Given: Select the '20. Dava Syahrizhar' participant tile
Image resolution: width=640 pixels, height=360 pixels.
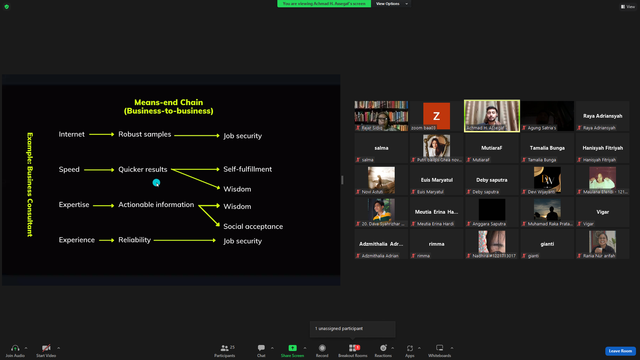Looking at the screenshot, I should click(x=381, y=212).
